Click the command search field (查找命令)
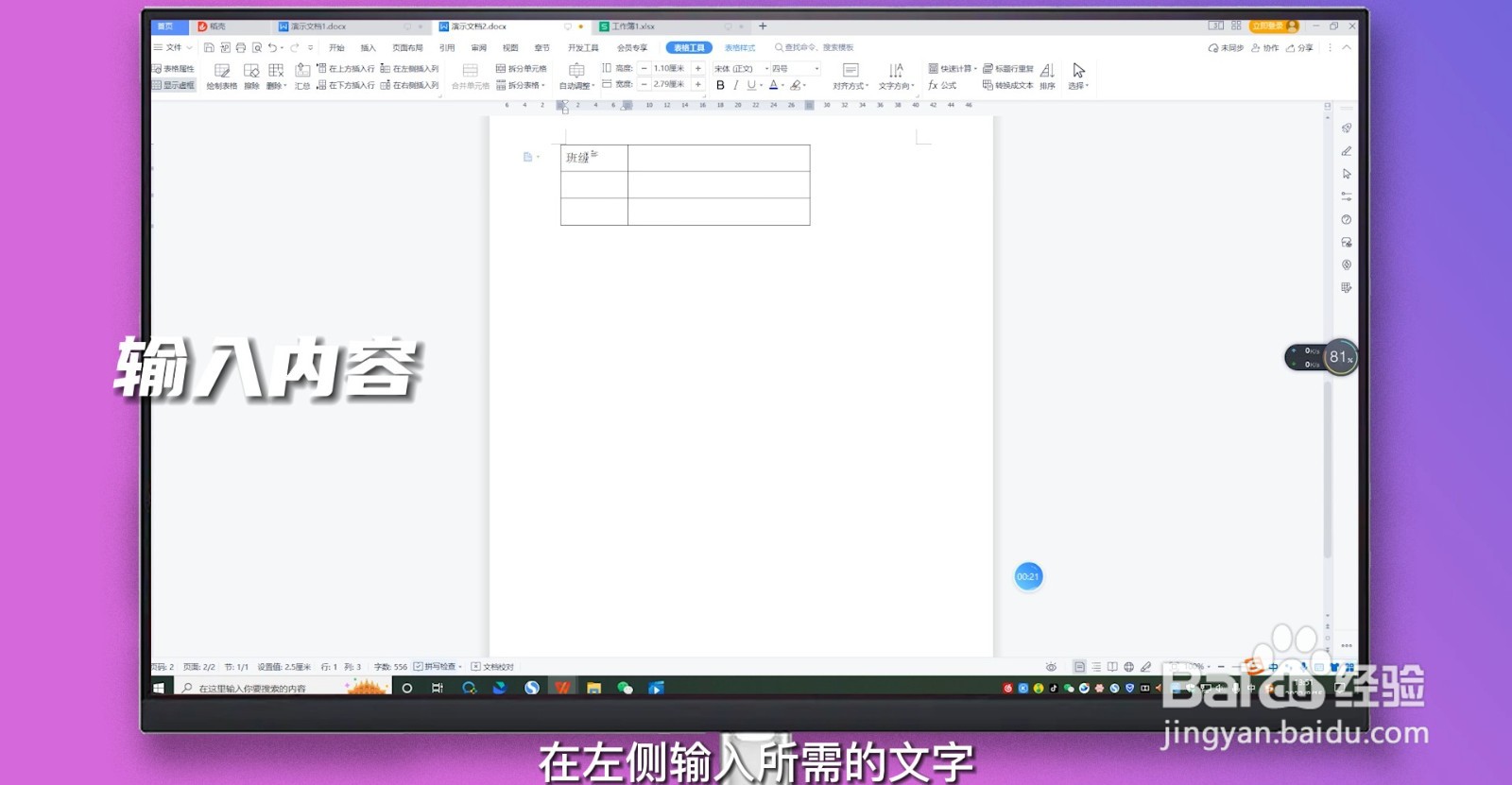 815,47
